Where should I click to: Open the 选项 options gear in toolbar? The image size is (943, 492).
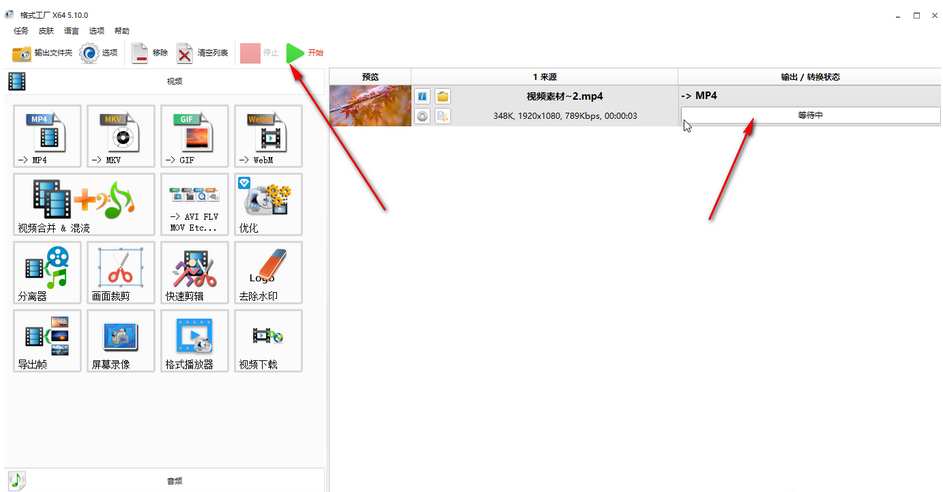99,53
